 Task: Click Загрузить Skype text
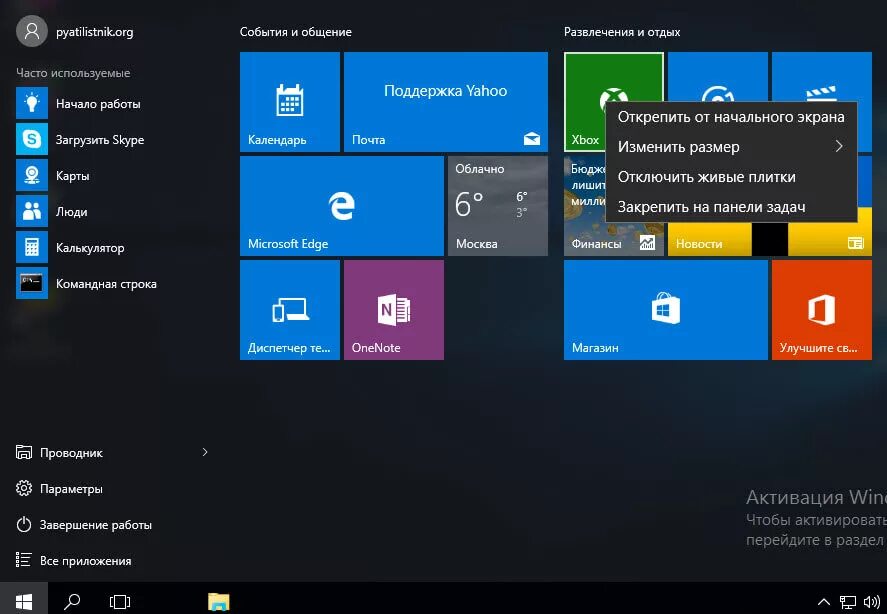100,140
